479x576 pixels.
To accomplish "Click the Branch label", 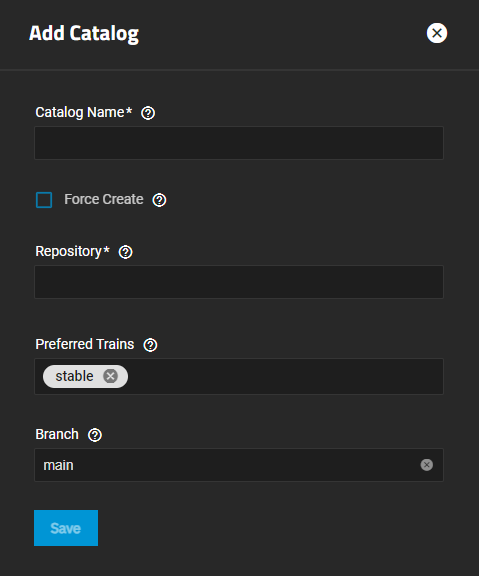I will tap(57, 434).
